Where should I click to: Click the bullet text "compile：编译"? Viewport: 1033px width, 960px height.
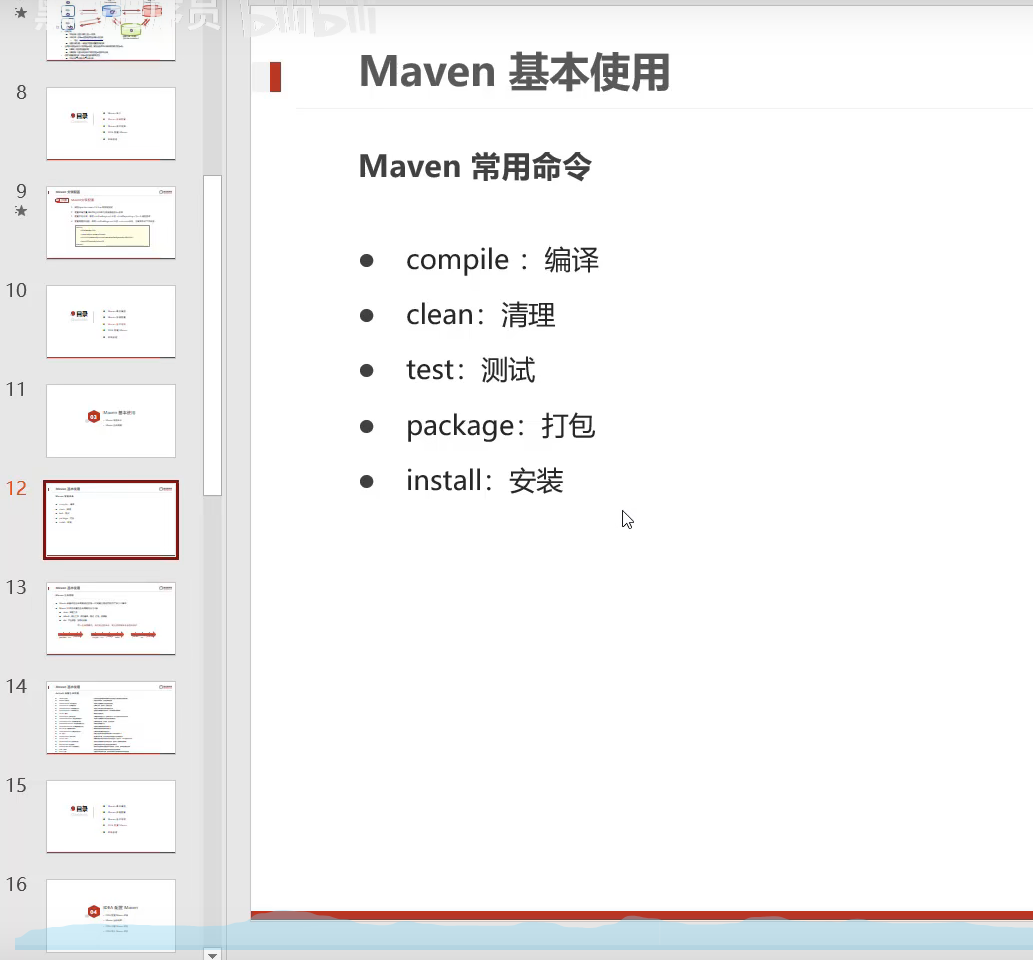(502, 260)
